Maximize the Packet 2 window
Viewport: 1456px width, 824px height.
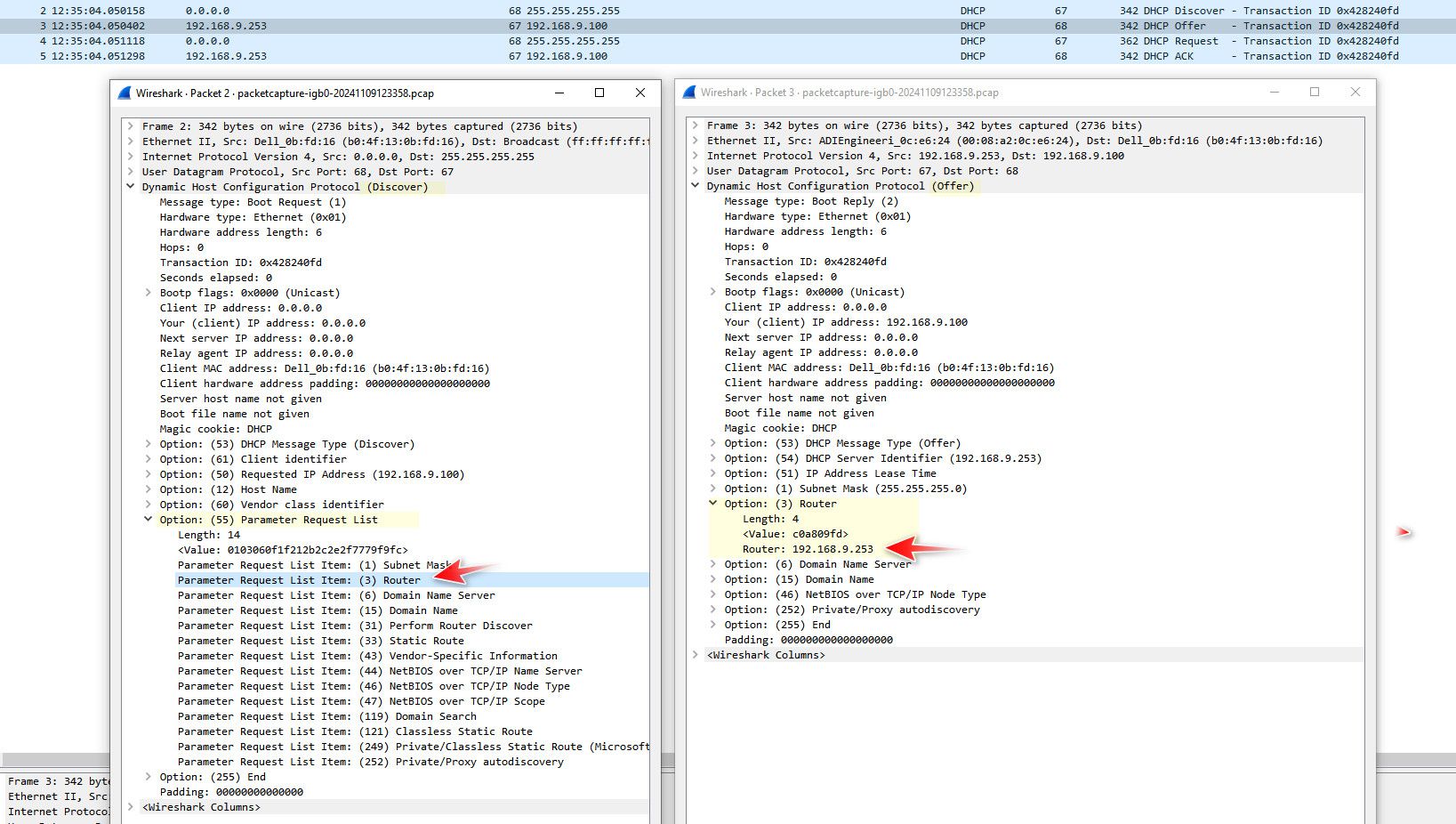599,93
